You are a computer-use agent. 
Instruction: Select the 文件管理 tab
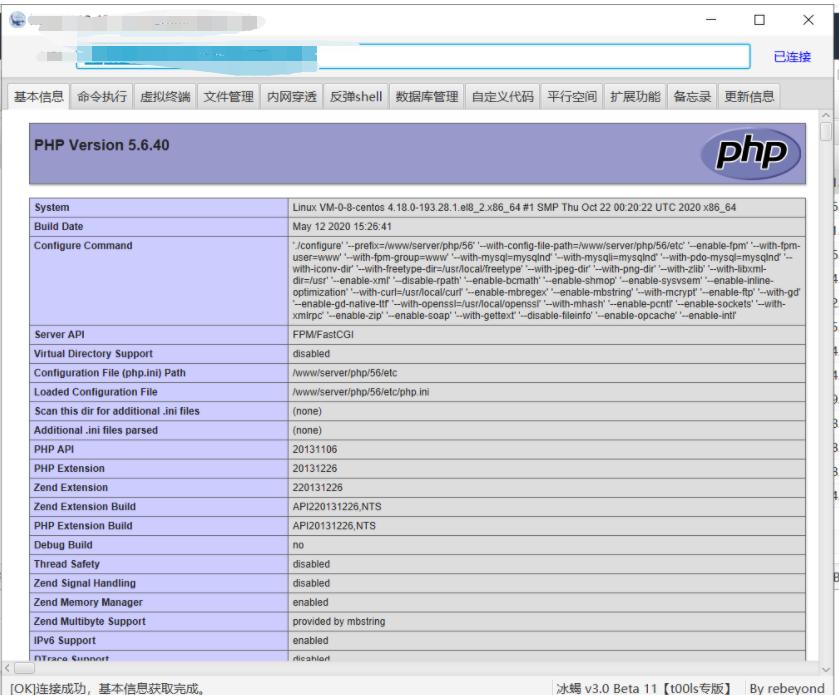coord(228,96)
